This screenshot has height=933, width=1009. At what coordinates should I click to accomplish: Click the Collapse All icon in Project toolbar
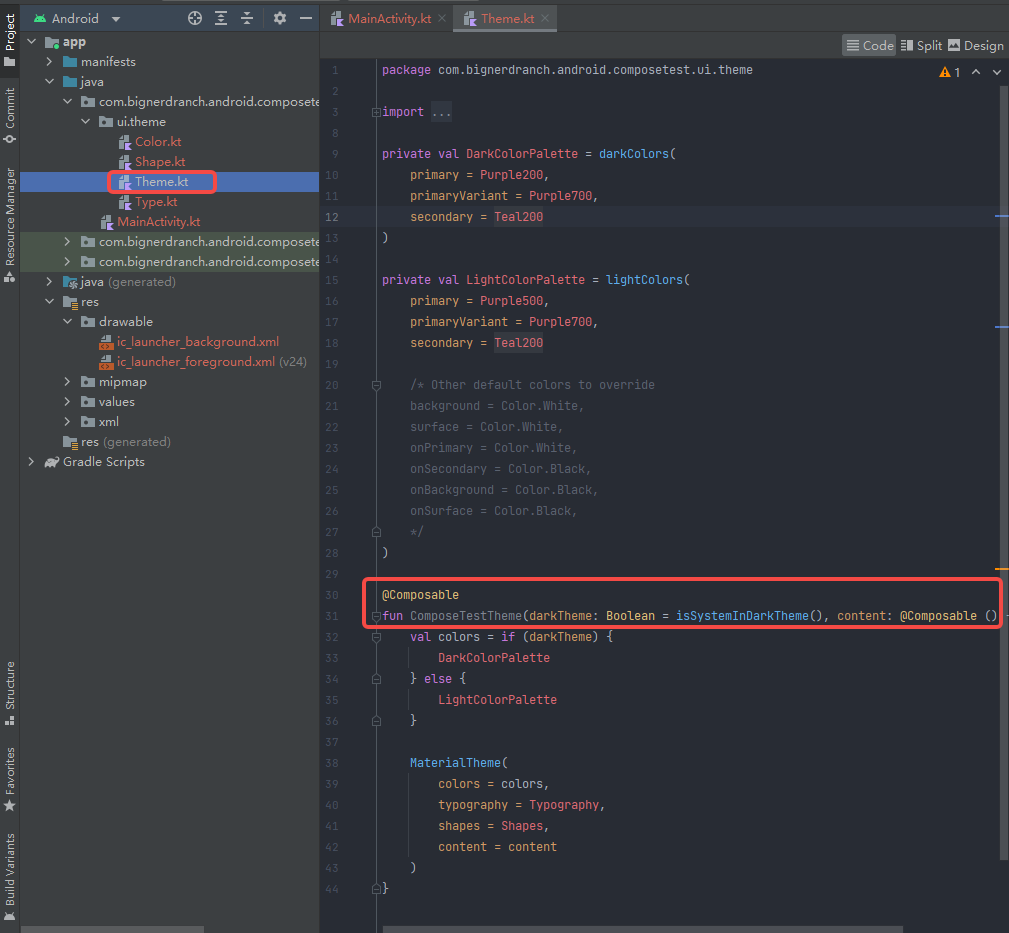coord(248,18)
